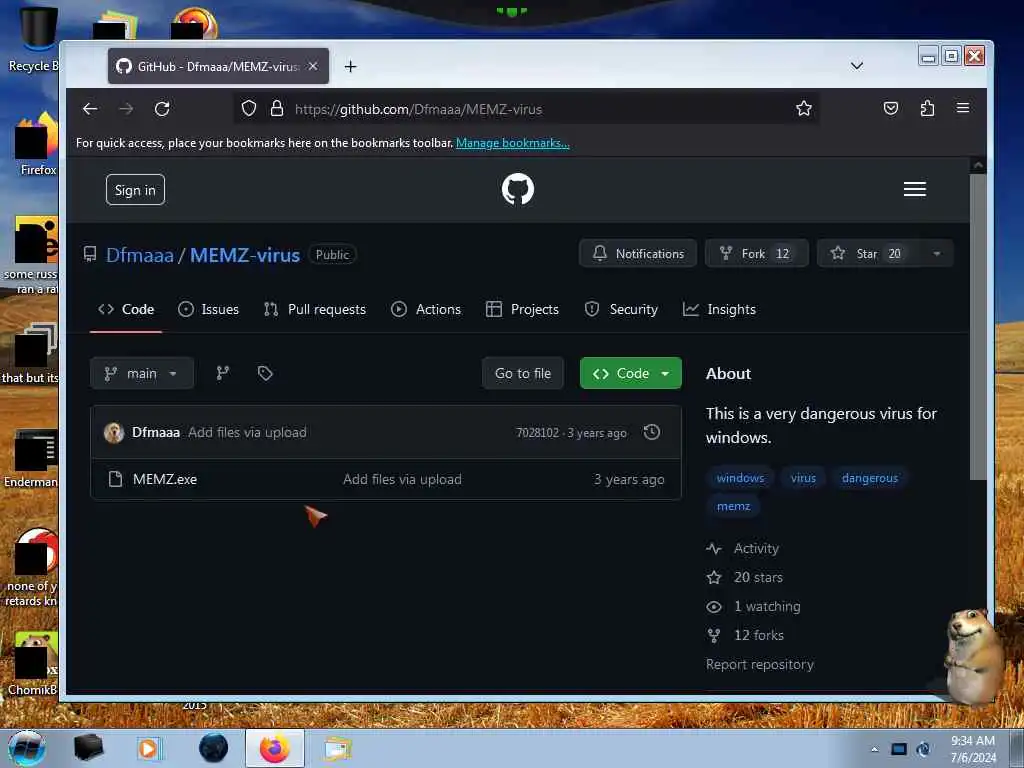This screenshot has height=768, width=1024.
Task: Expand the list all tabs chevron
Action: tap(857, 66)
